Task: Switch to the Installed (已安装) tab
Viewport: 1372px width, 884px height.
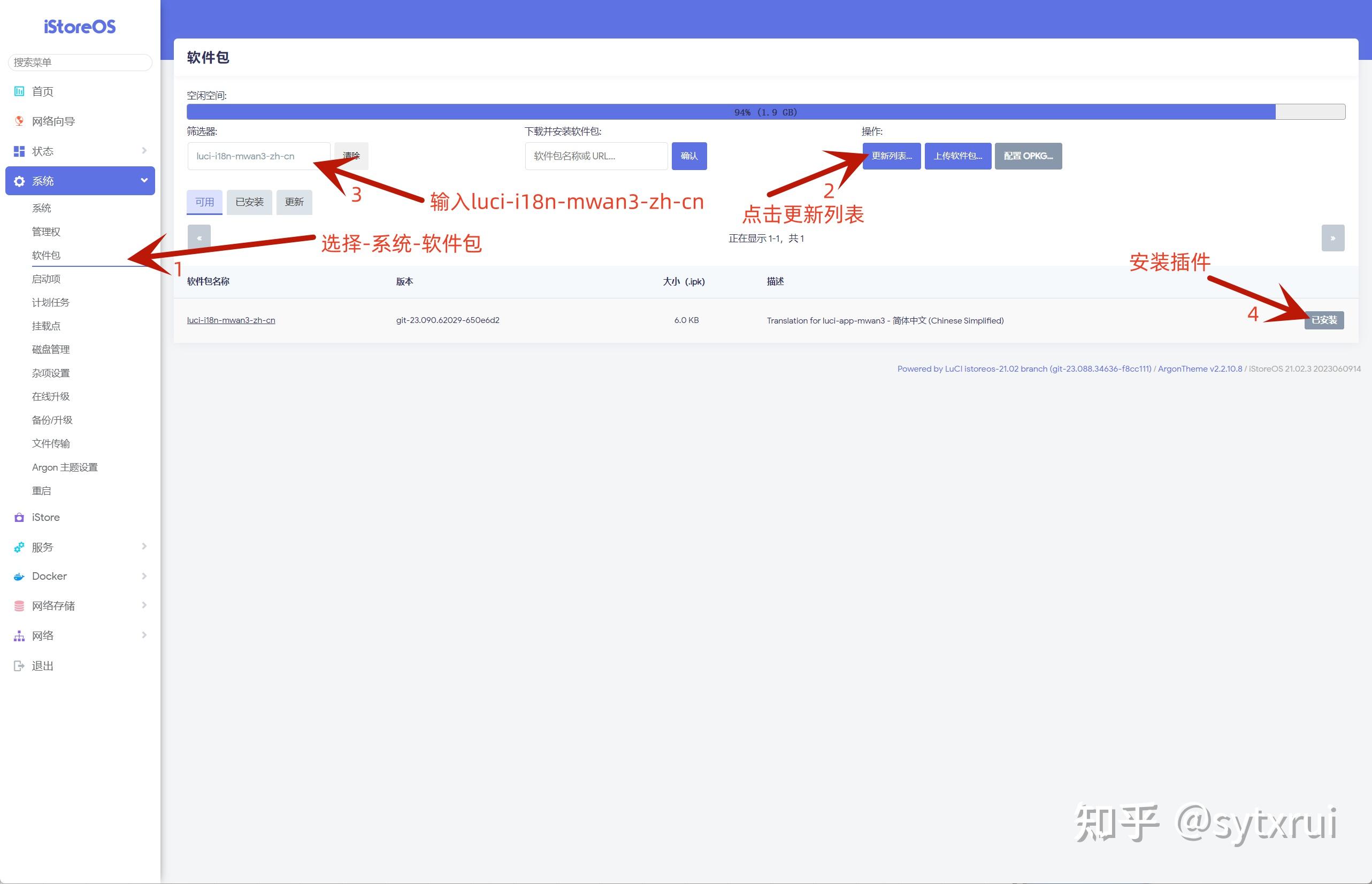Action: (x=249, y=202)
